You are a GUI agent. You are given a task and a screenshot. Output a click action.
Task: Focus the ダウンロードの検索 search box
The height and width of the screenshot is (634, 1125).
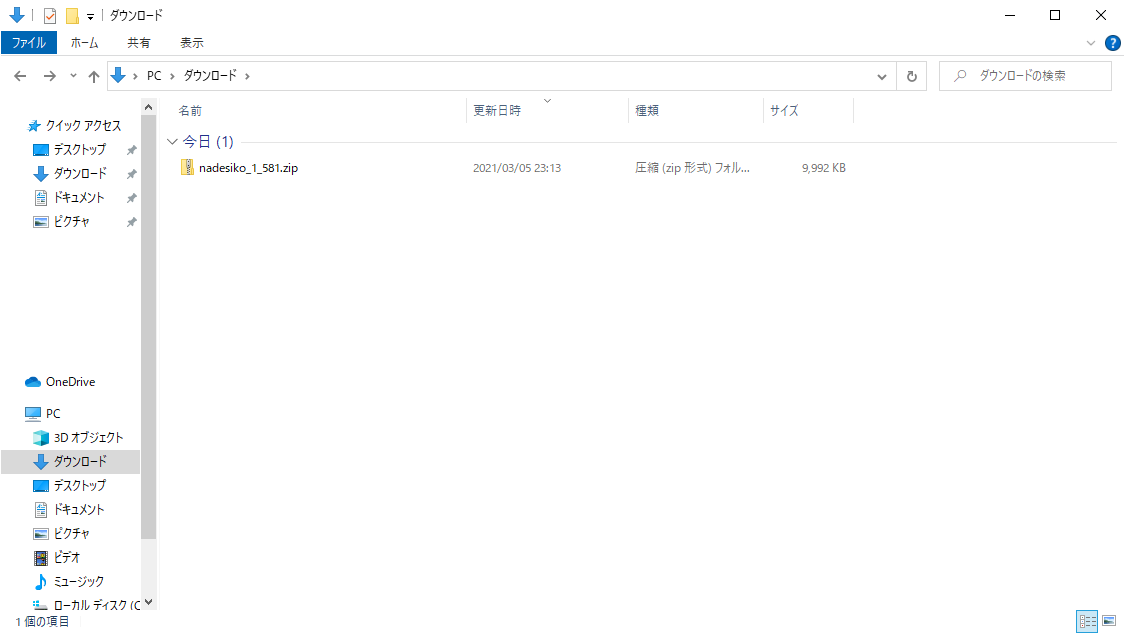1025,76
